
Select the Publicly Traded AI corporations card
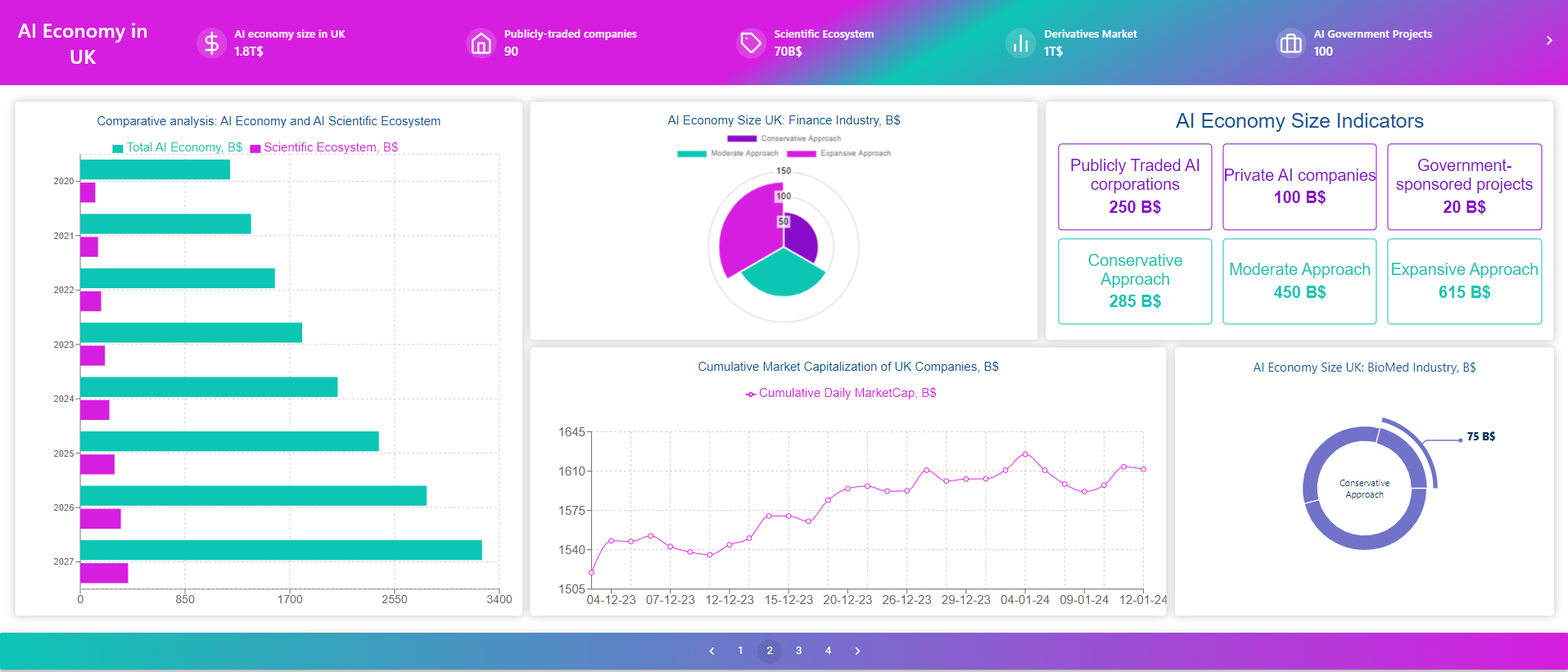coord(1134,187)
